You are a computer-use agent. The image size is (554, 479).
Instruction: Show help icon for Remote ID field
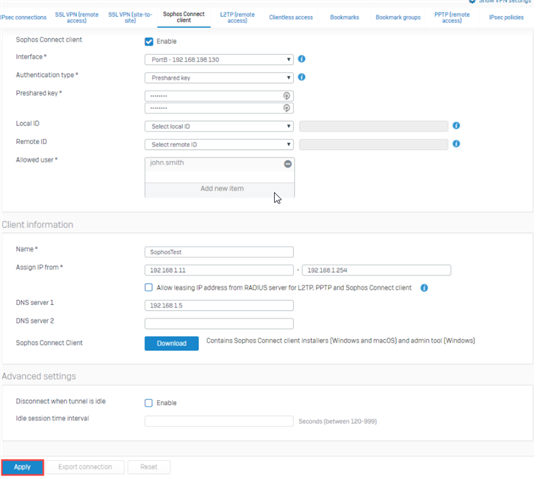click(456, 144)
